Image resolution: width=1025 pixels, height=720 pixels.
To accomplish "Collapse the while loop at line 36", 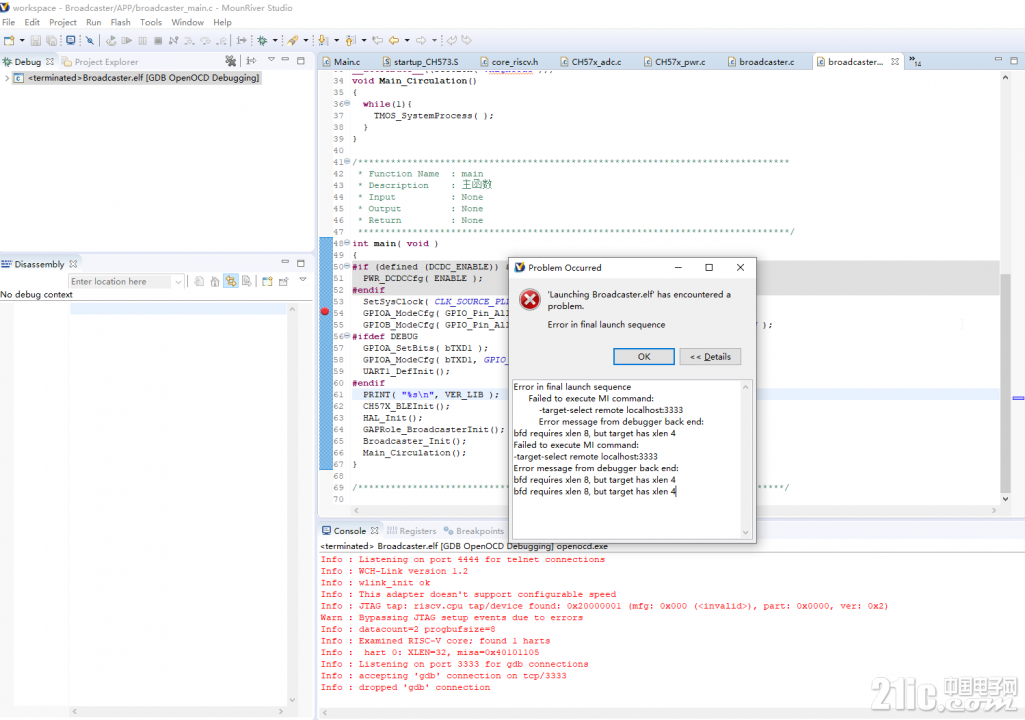I will 347,103.
